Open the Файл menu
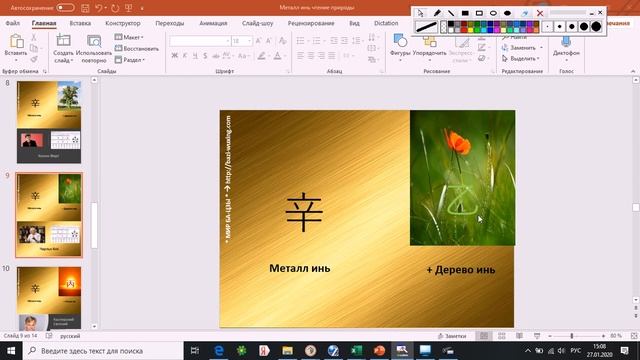 click(13, 23)
